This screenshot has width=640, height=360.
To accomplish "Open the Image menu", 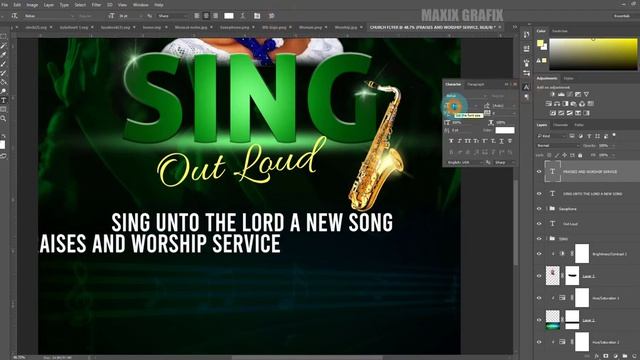I will click(32, 5).
